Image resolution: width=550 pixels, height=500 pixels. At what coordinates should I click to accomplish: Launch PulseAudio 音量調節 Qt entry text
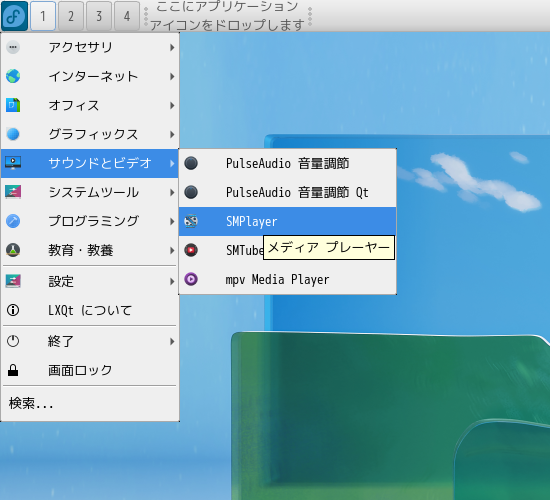tap(297, 192)
